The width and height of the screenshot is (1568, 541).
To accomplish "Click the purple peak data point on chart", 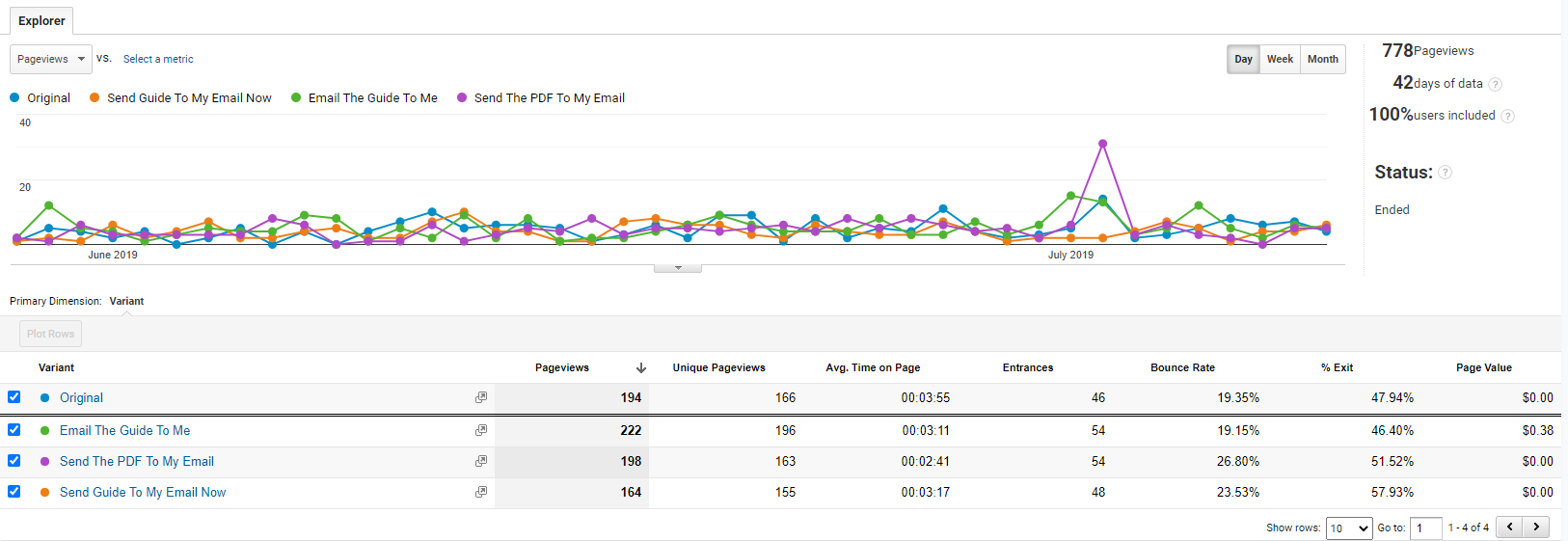I will 1102,144.
